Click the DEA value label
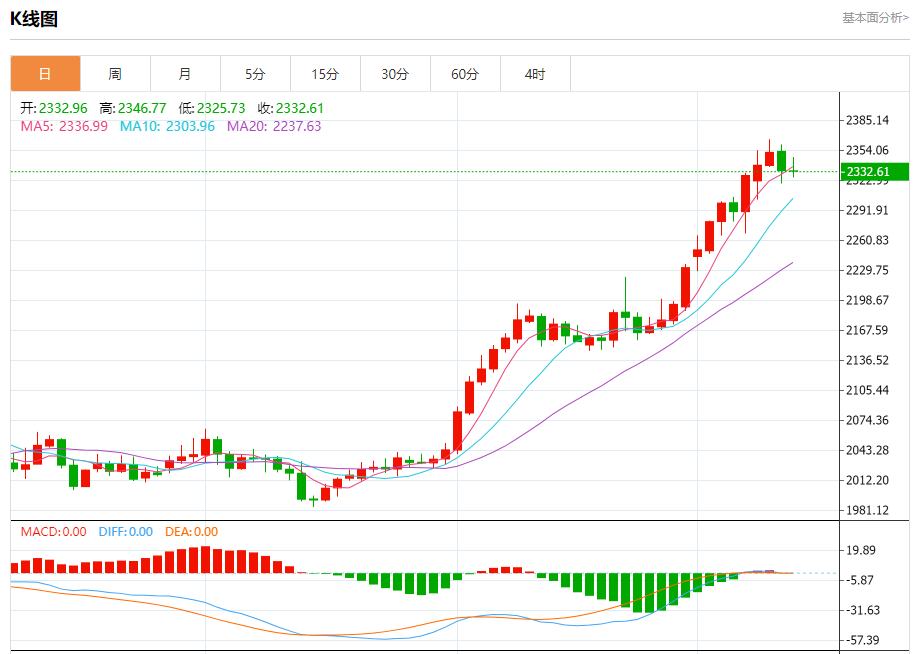Image resolution: width=915 pixels, height=654 pixels. pos(191,532)
